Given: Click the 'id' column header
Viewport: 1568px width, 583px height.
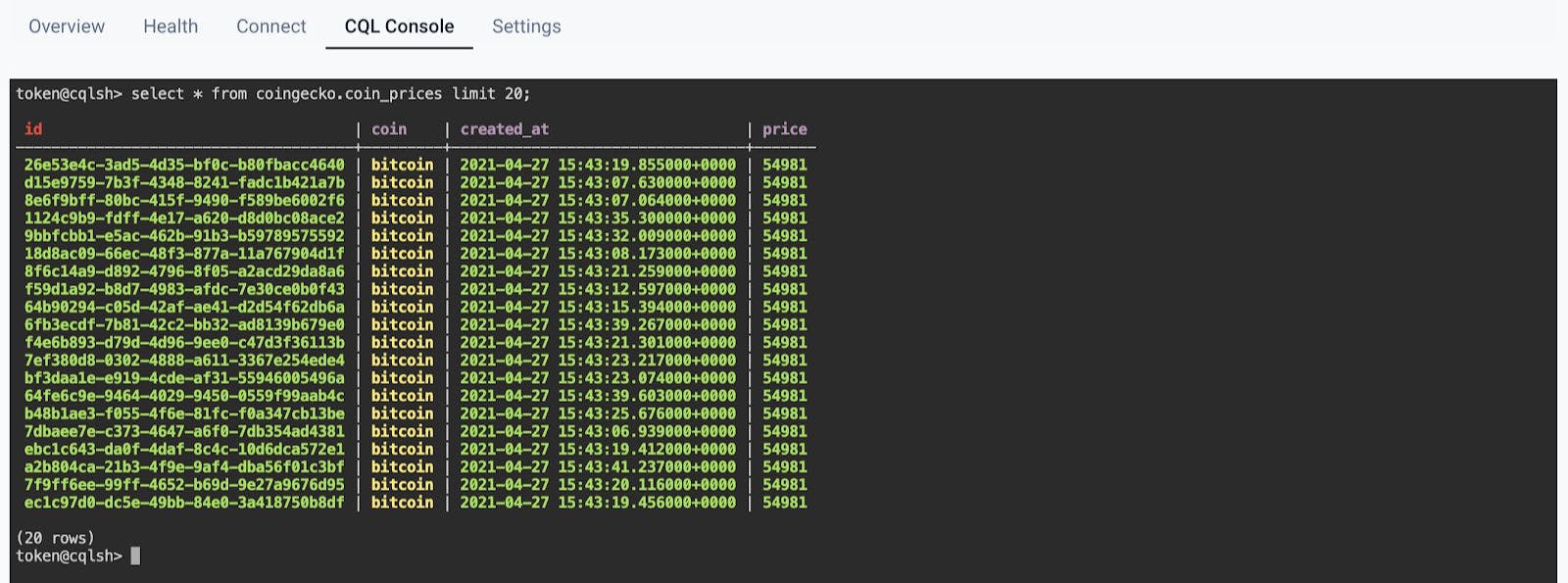Looking at the screenshot, I should (x=33, y=129).
